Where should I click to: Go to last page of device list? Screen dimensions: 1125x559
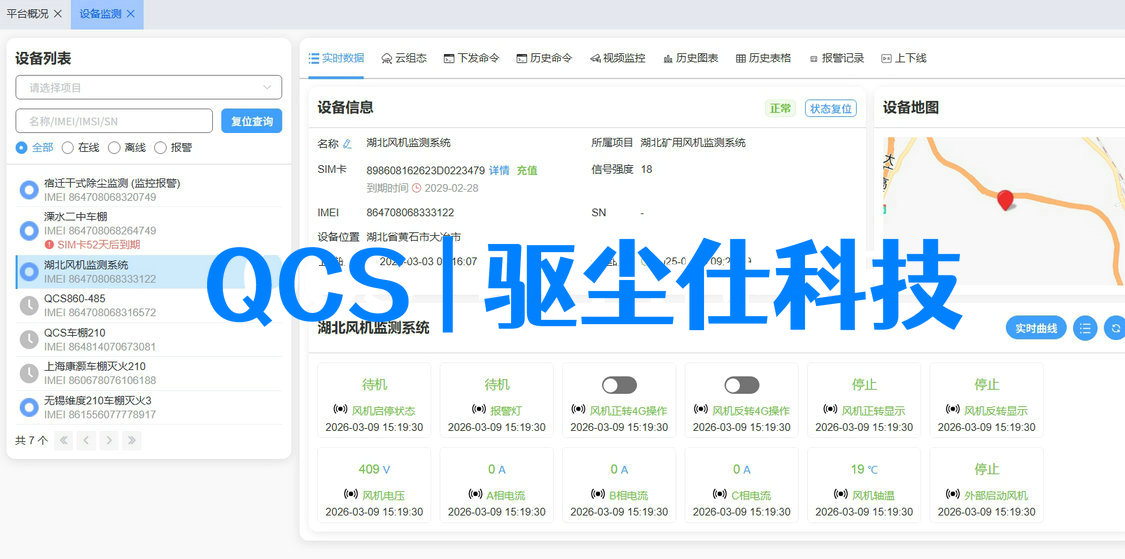tap(132, 441)
